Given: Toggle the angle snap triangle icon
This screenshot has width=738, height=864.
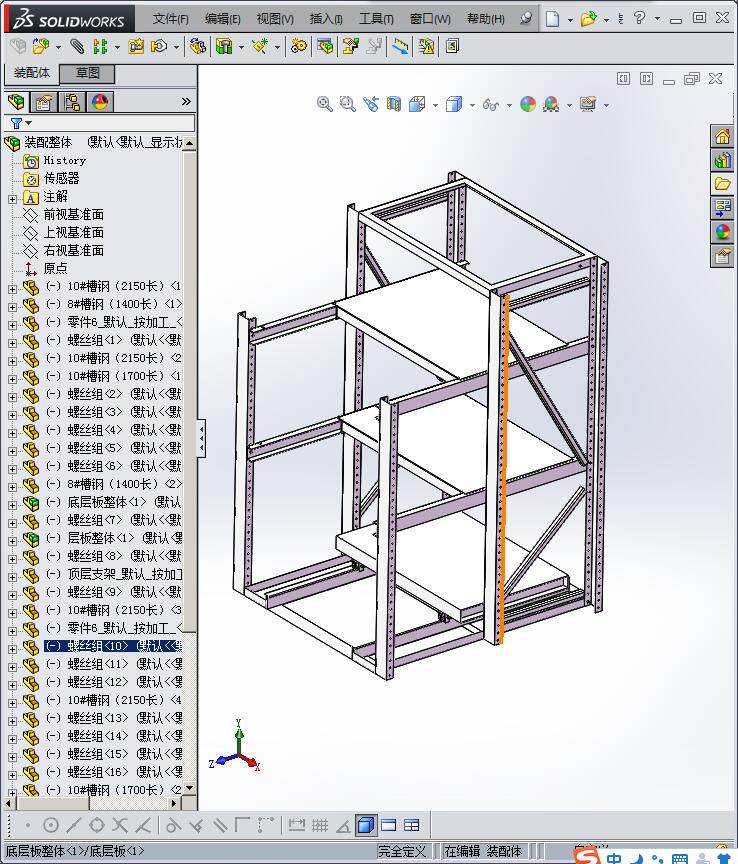Looking at the screenshot, I should pos(343,825).
